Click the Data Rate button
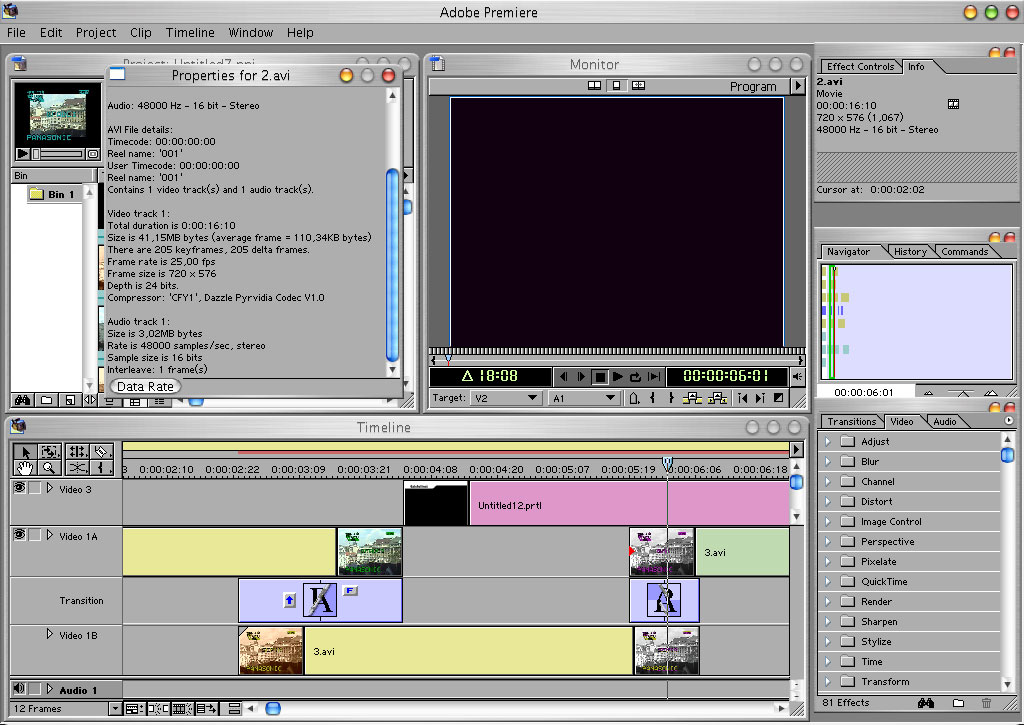 click(x=145, y=387)
